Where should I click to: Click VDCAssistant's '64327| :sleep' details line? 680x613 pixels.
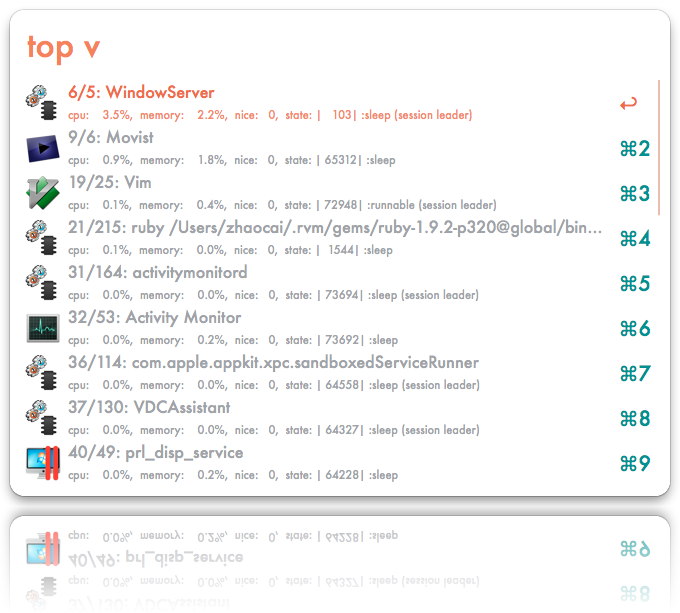pos(274,430)
